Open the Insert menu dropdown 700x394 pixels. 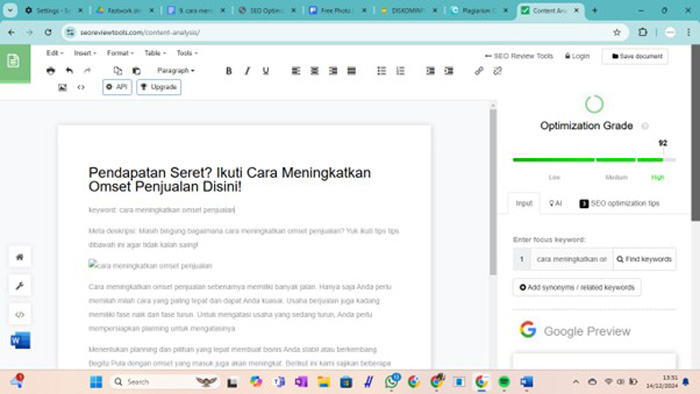[x=85, y=53]
